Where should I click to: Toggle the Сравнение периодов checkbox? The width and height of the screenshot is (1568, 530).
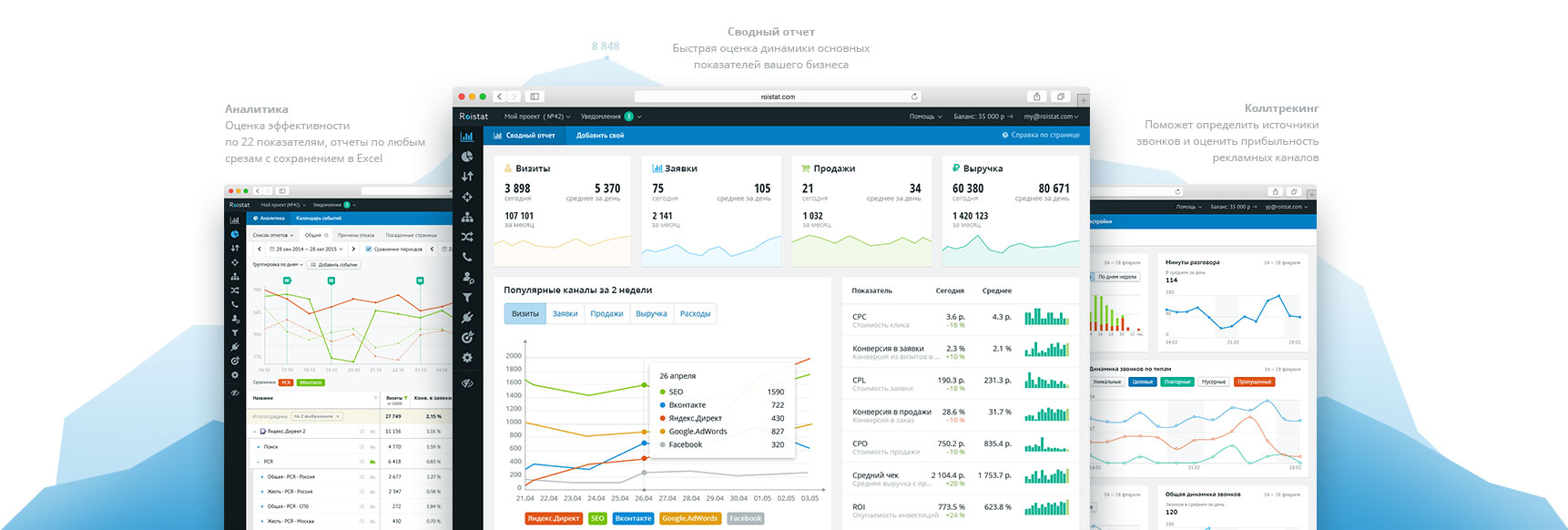point(368,249)
